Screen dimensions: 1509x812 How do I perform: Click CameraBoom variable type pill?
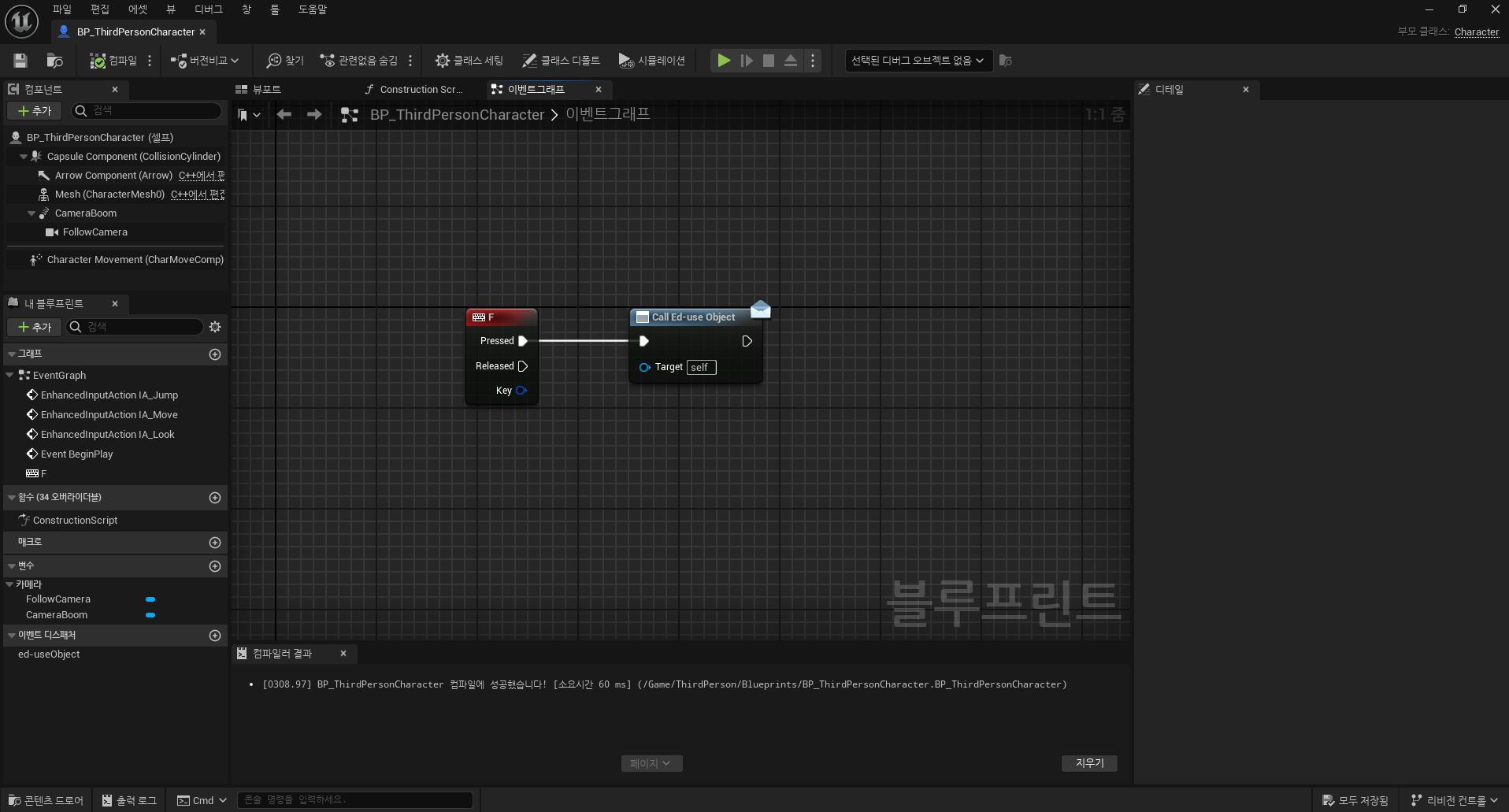(150, 615)
